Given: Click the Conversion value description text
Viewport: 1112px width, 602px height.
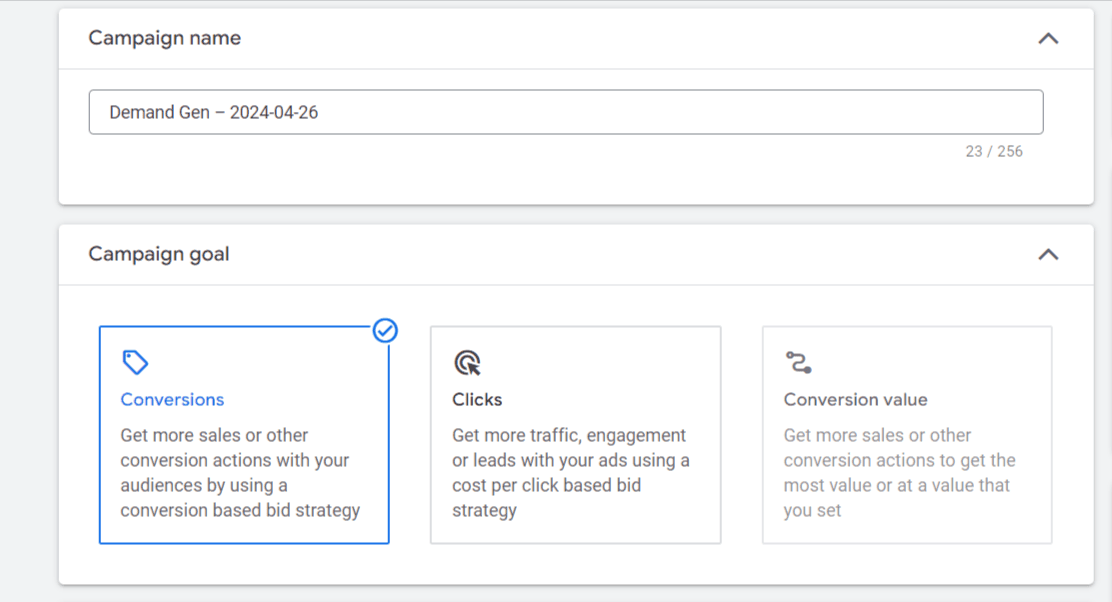Looking at the screenshot, I should 899,473.
